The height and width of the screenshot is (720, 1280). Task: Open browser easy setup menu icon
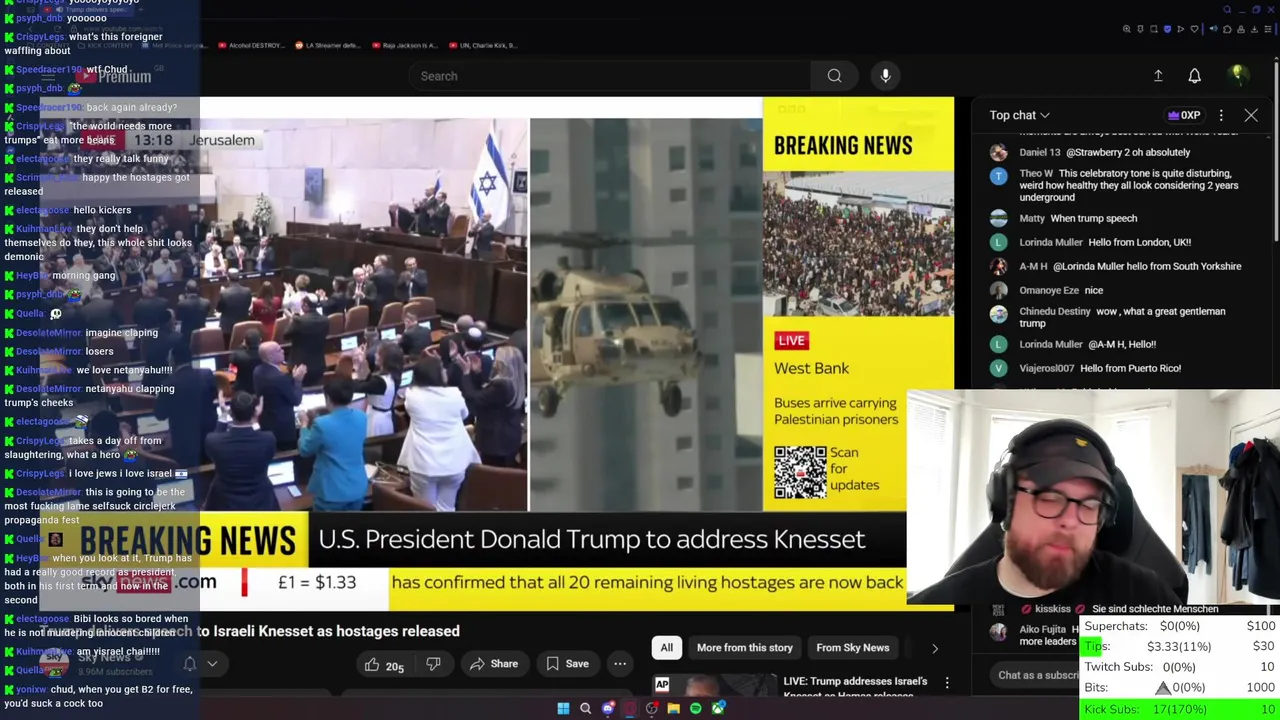pos(1268,29)
